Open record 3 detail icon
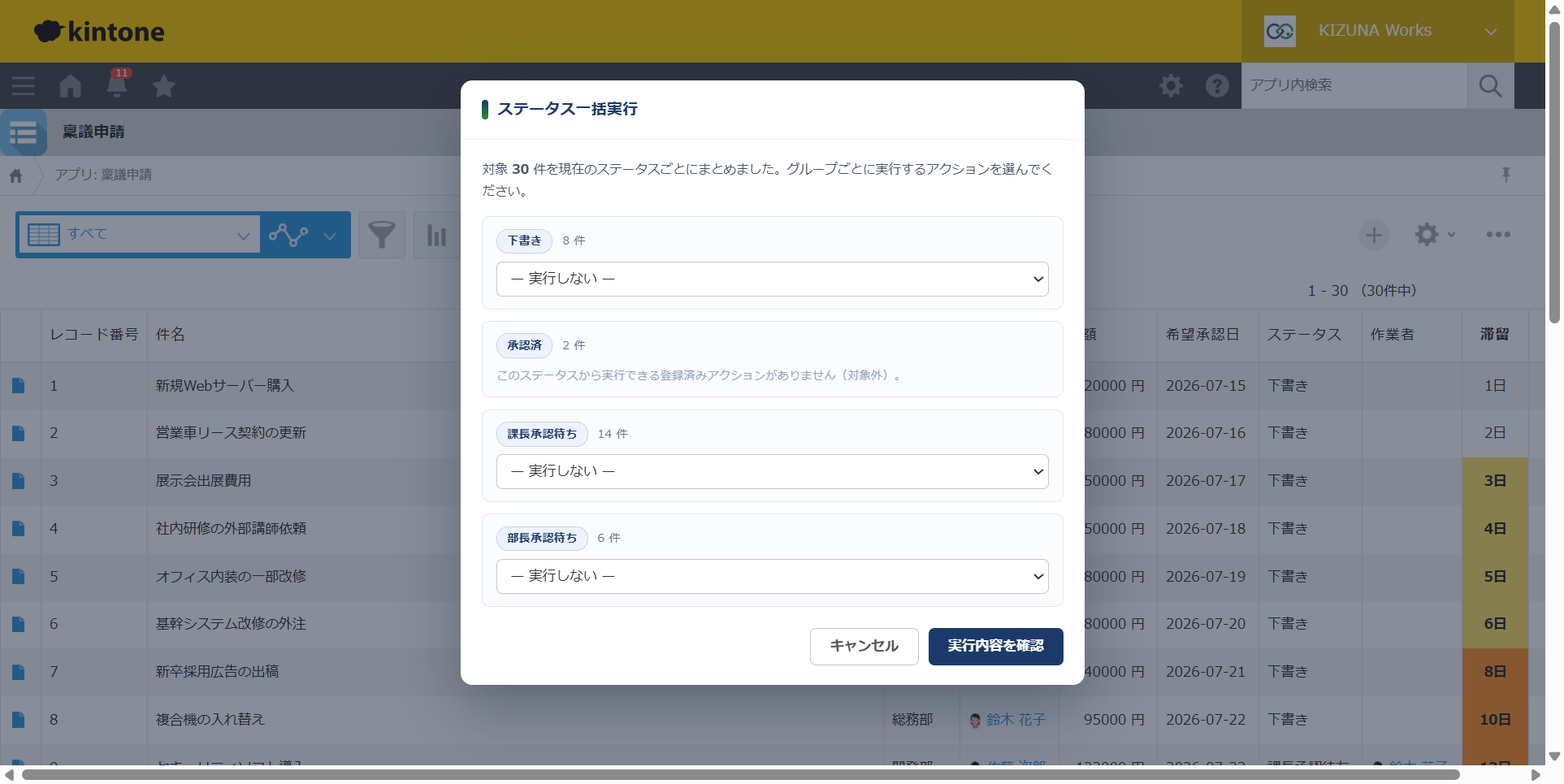1564x784 pixels. click(19, 481)
